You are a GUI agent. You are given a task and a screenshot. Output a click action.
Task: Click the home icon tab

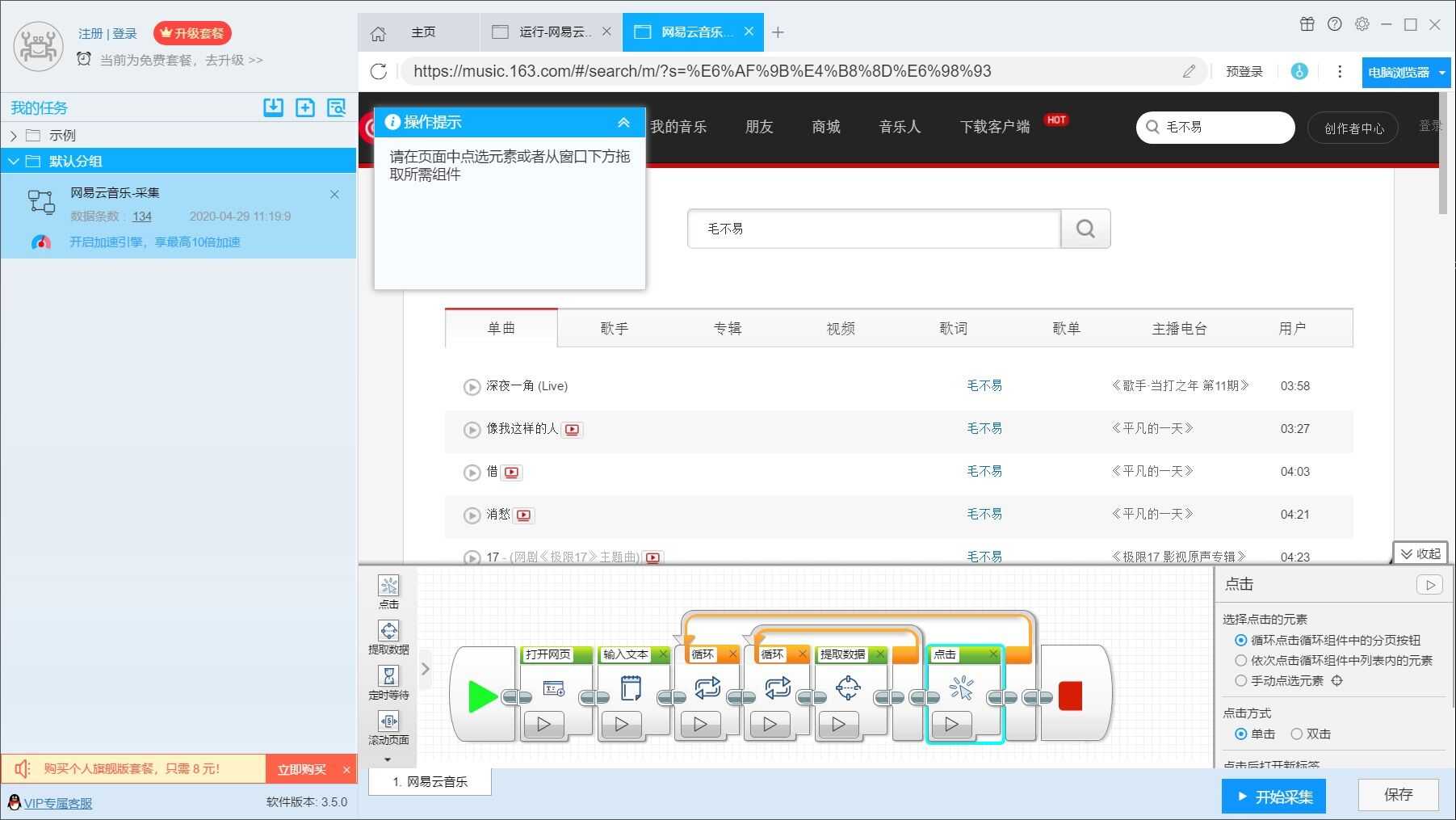[x=377, y=33]
